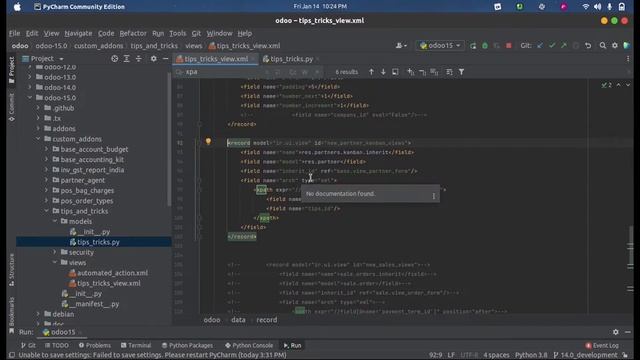Image resolution: width=640 pixels, height=360 pixels.
Task: Collapse all in the Project panel
Action: click(x=139, y=59)
